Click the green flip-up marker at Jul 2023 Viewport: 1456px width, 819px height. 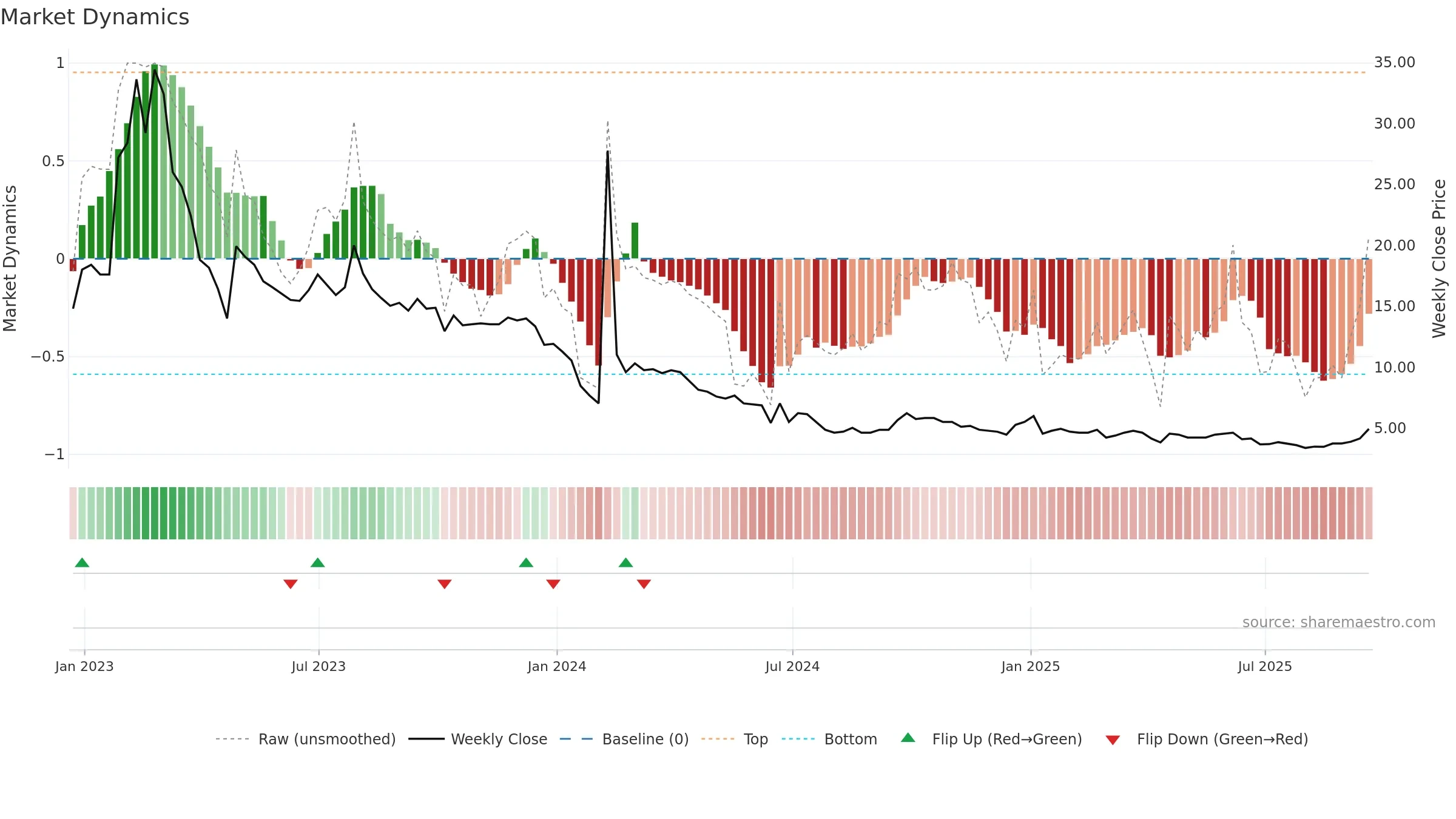point(317,562)
